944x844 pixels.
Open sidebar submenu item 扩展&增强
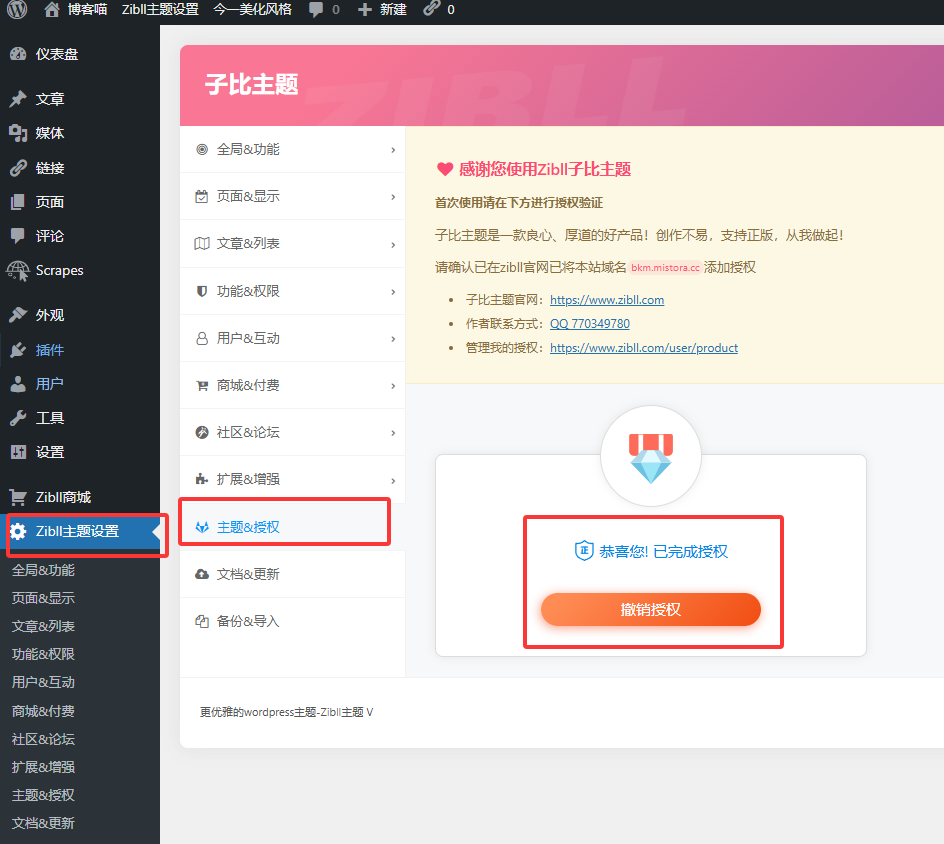pyautogui.click(x=43, y=767)
